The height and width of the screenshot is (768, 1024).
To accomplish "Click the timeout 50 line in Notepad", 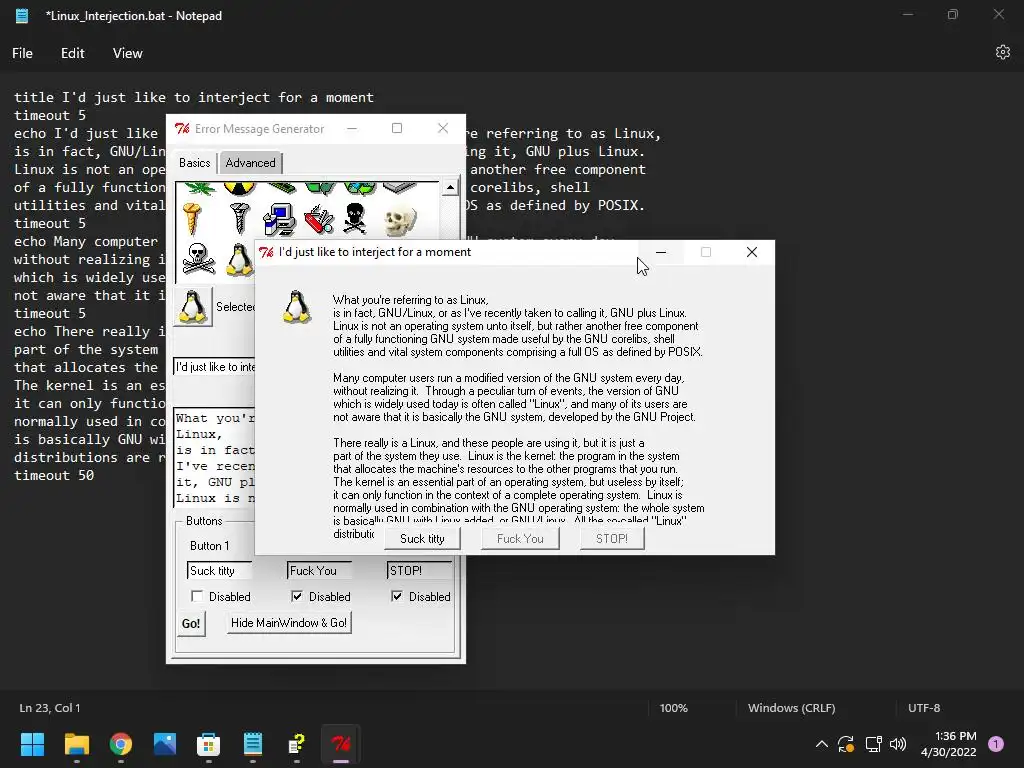I will (54, 475).
